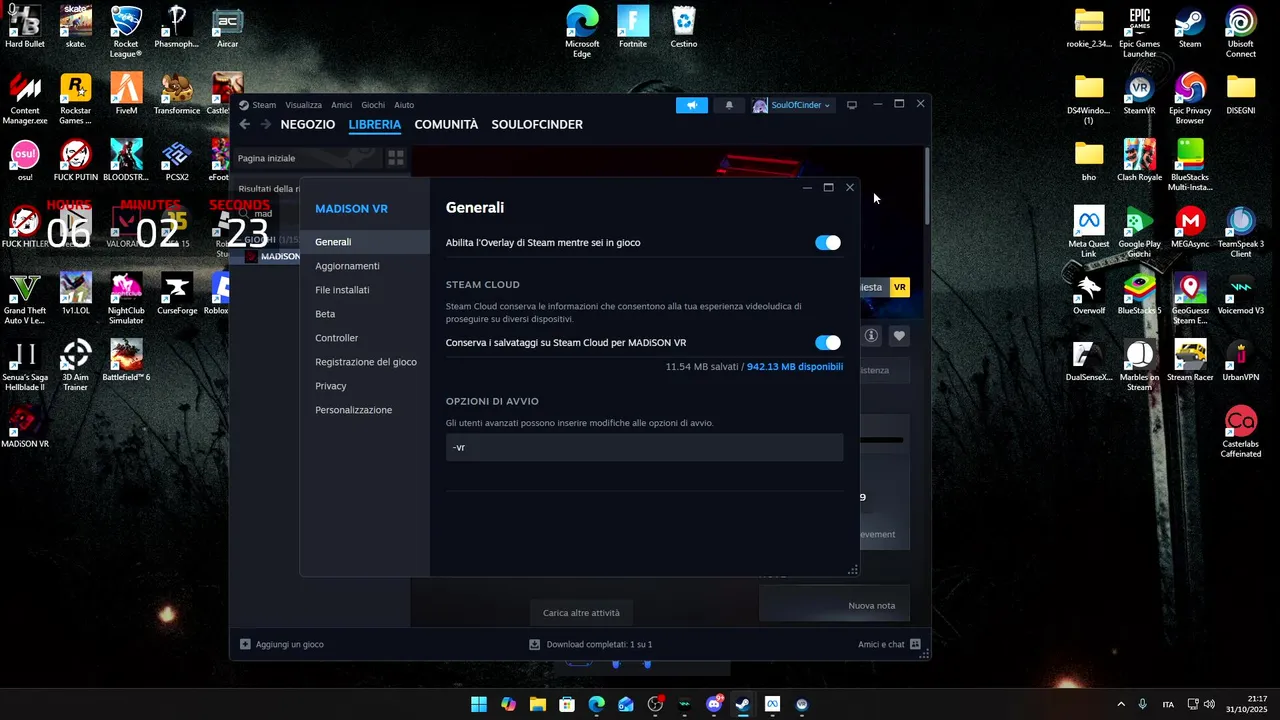Open the Aiuto menu
1280x720 pixels.
[x=404, y=105]
